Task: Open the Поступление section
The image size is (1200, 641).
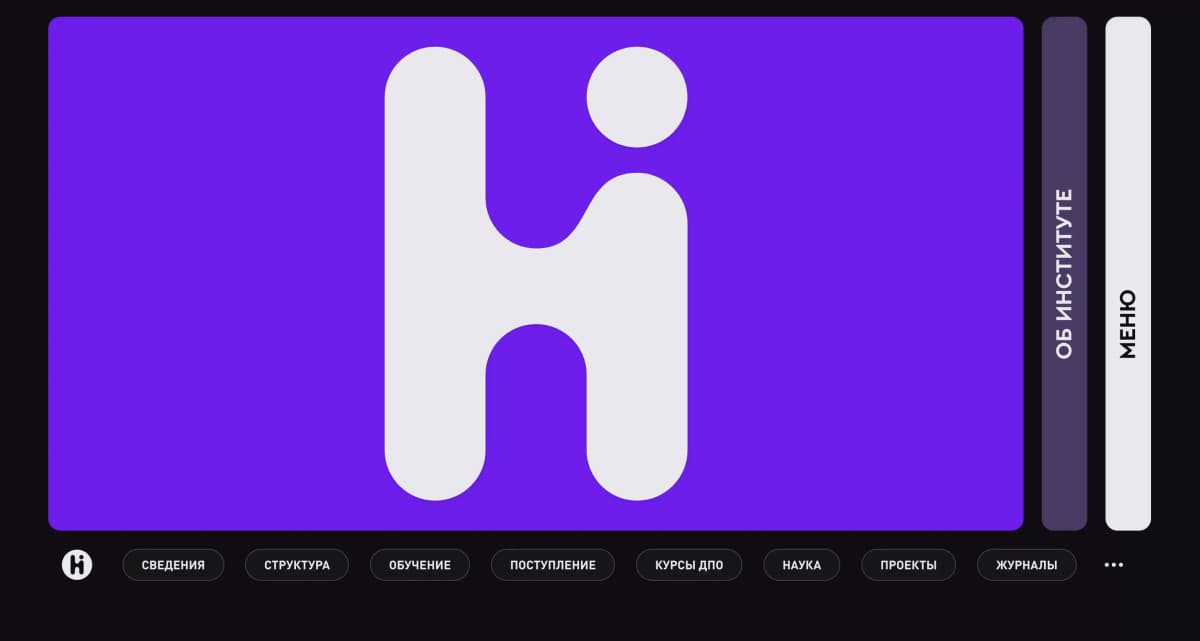Action: pyautogui.click(x=553, y=565)
